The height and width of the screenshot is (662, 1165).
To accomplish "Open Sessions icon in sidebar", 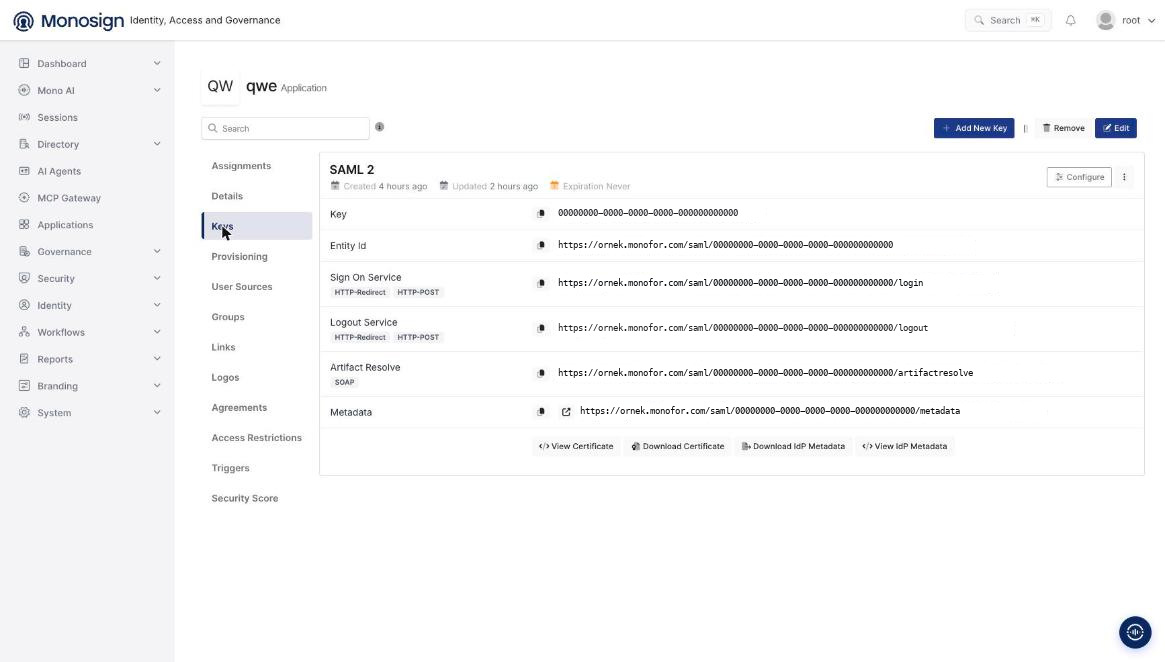I will click(x=25, y=117).
